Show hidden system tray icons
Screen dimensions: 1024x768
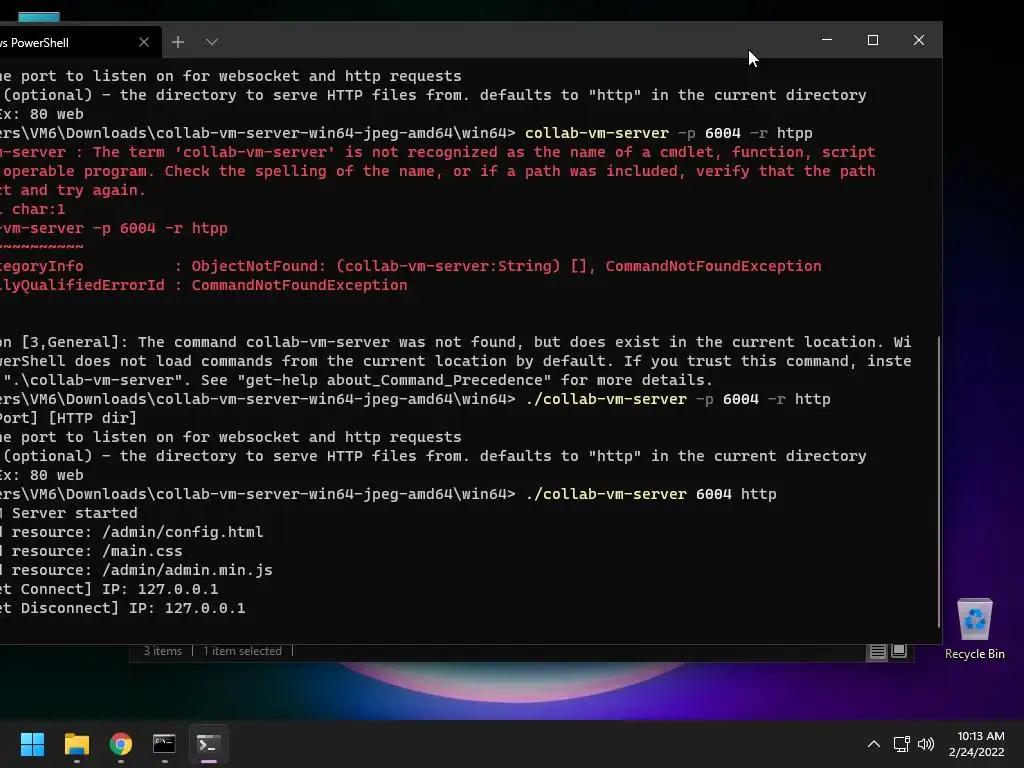[x=873, y=744]
